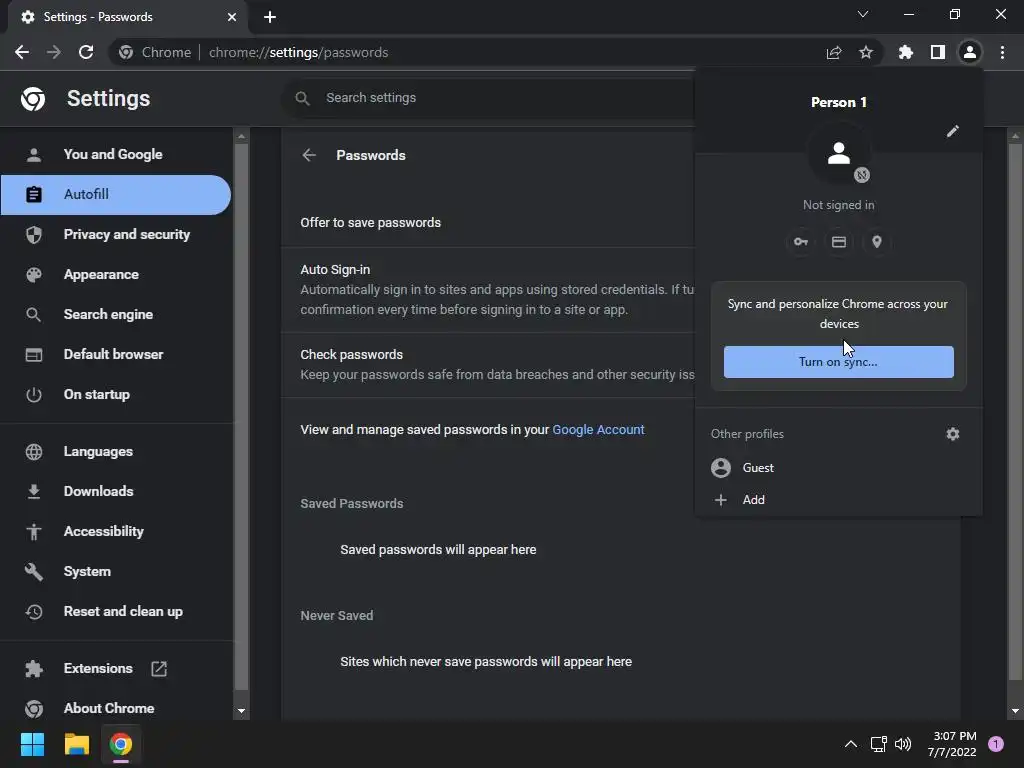Close the profile menu via avatar button

click(970, 52)
